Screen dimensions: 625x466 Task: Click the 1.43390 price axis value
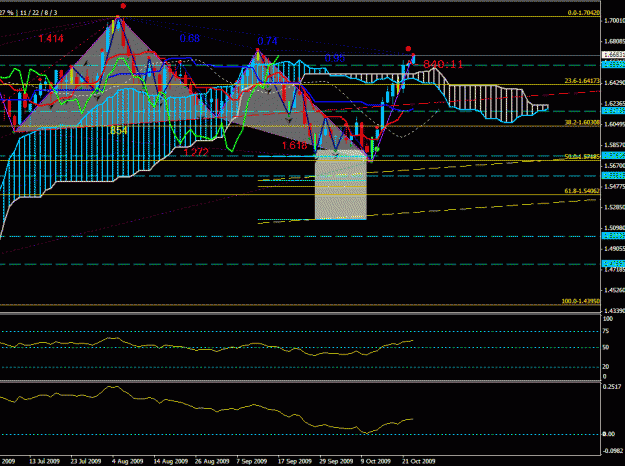coord(614,311)
